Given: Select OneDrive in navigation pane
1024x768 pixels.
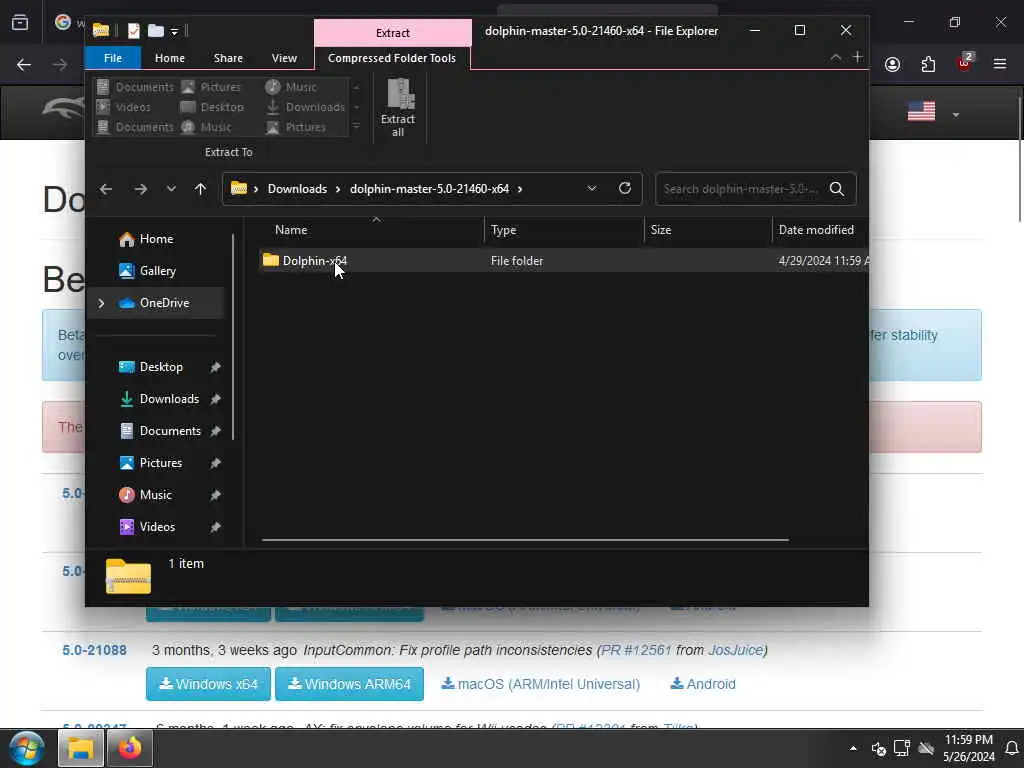Looking at the screenshot, I should (x=165, y=303).
